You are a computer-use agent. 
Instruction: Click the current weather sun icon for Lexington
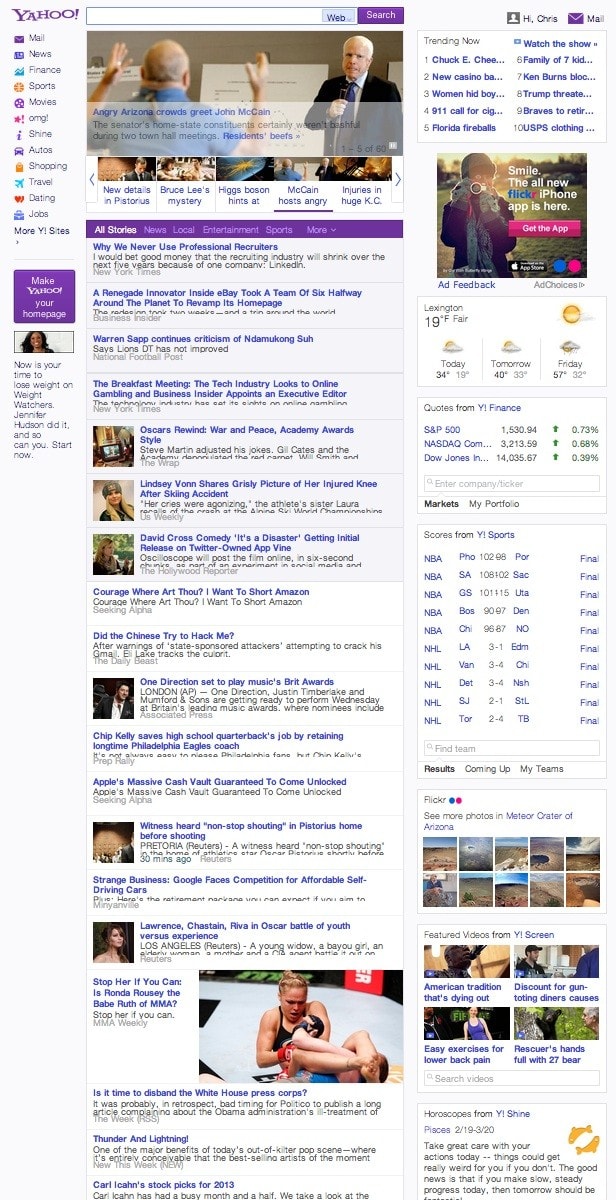(571, 315)
